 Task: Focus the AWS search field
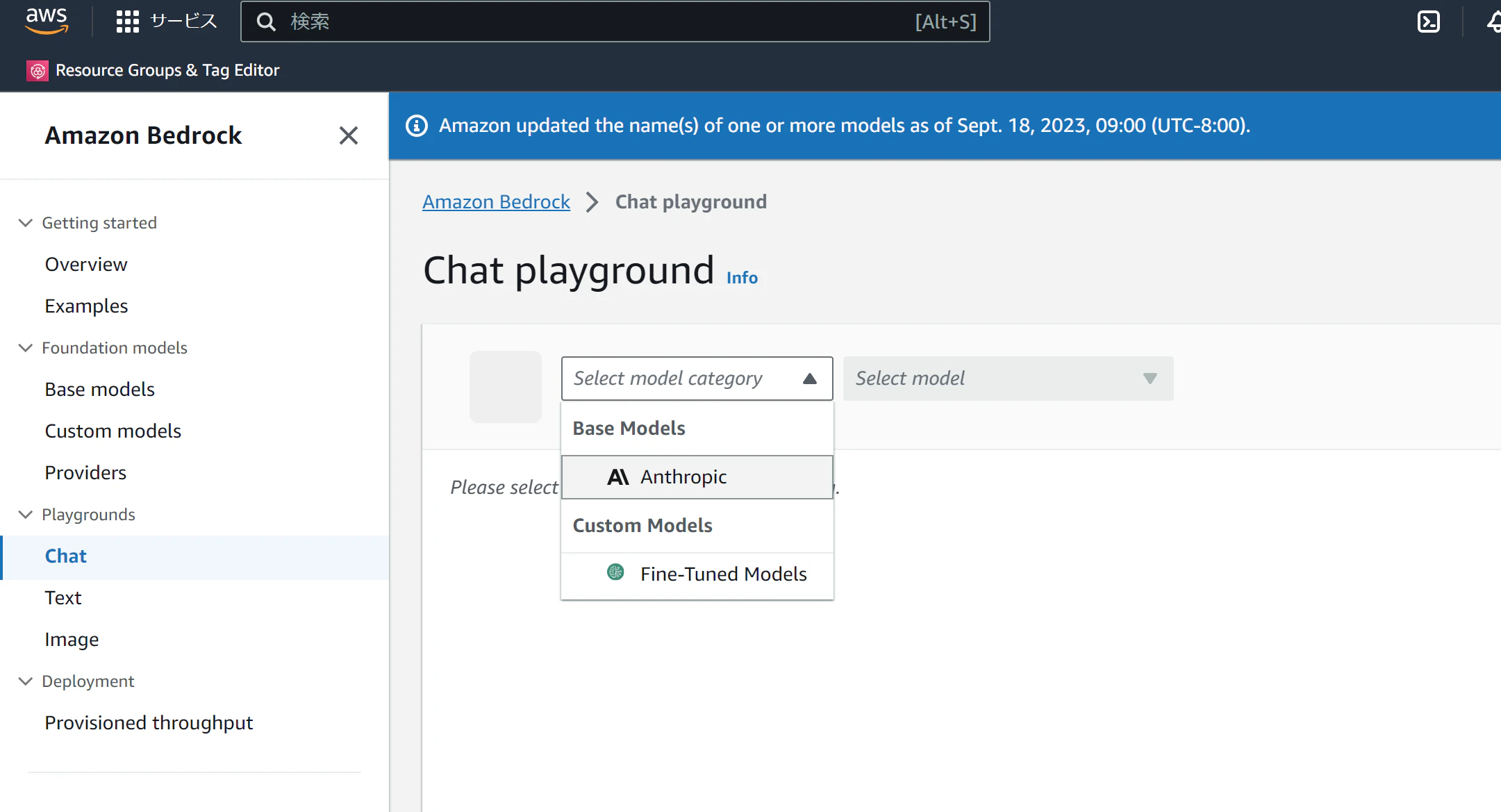597,22
